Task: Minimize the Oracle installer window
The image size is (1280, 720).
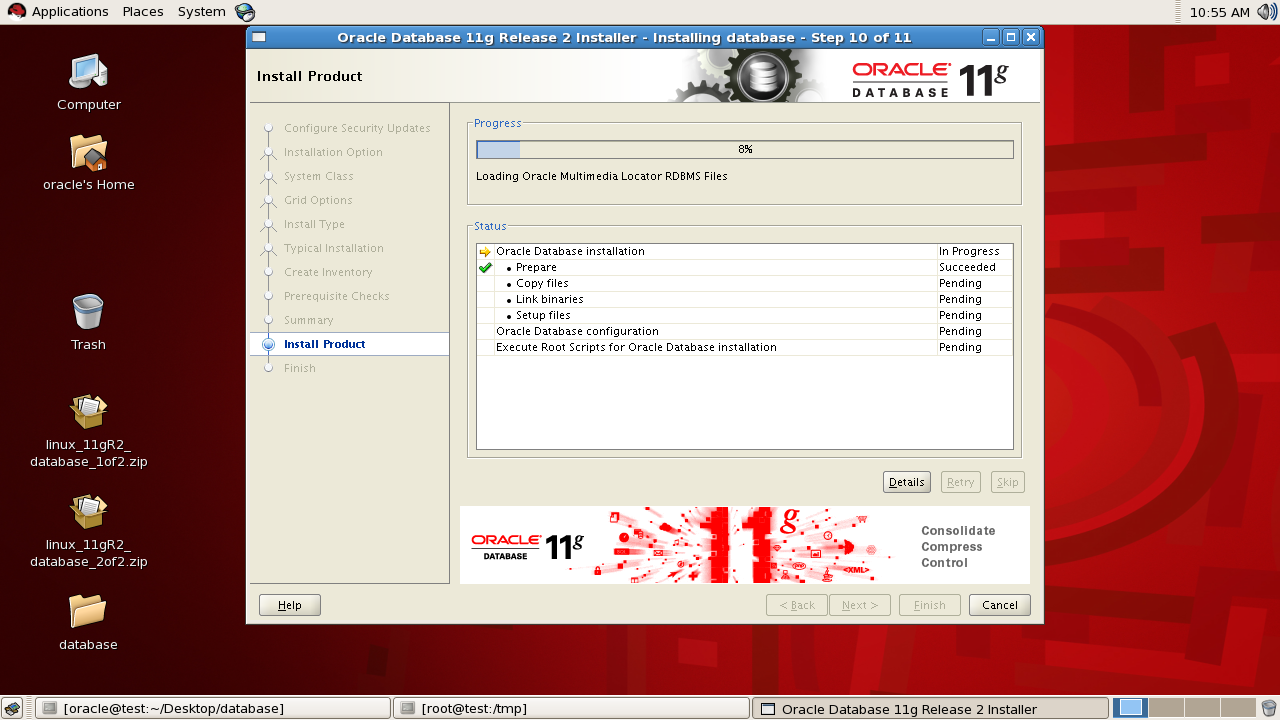Action: tap(991, 37)
